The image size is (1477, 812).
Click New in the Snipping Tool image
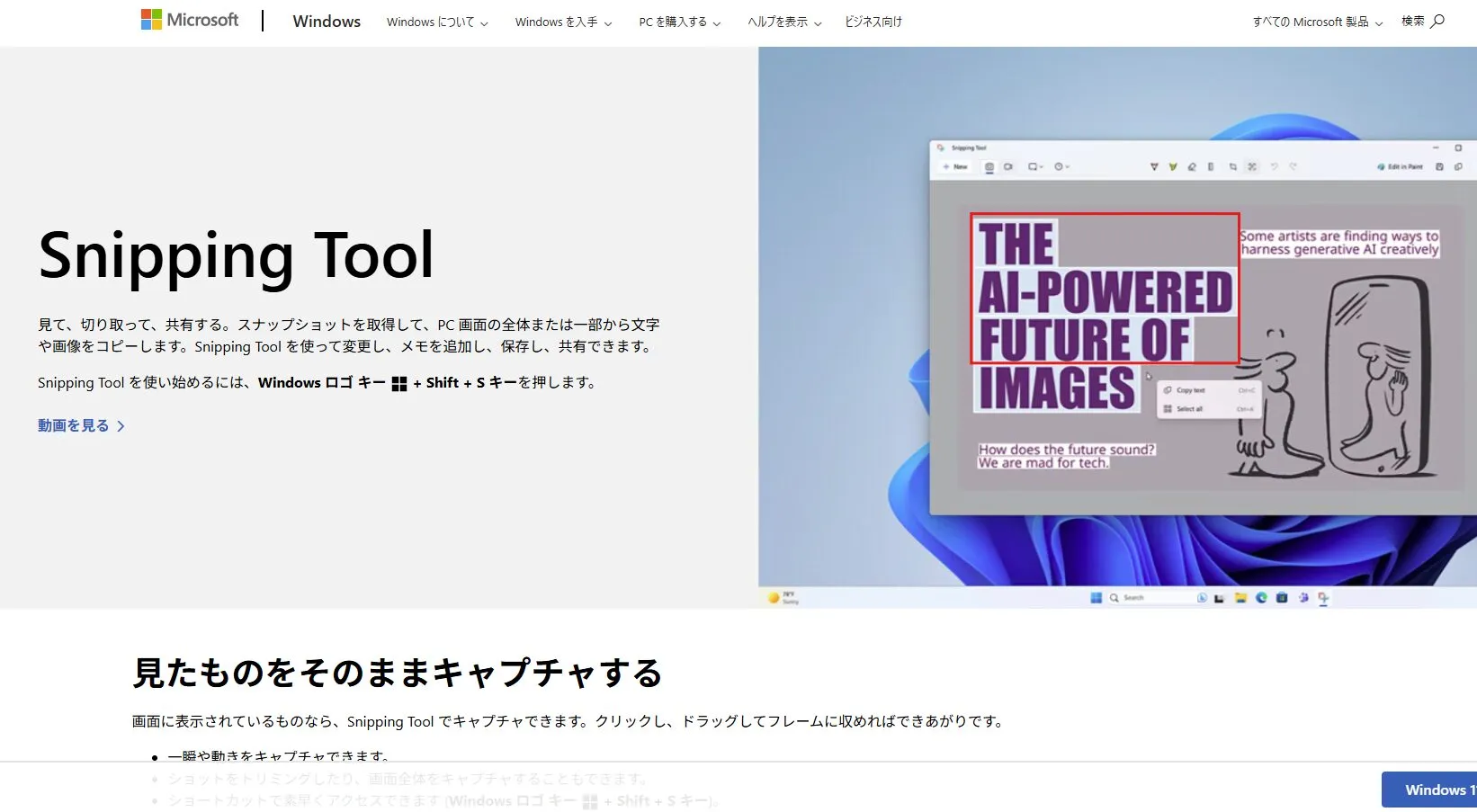(x=955, y=166)
